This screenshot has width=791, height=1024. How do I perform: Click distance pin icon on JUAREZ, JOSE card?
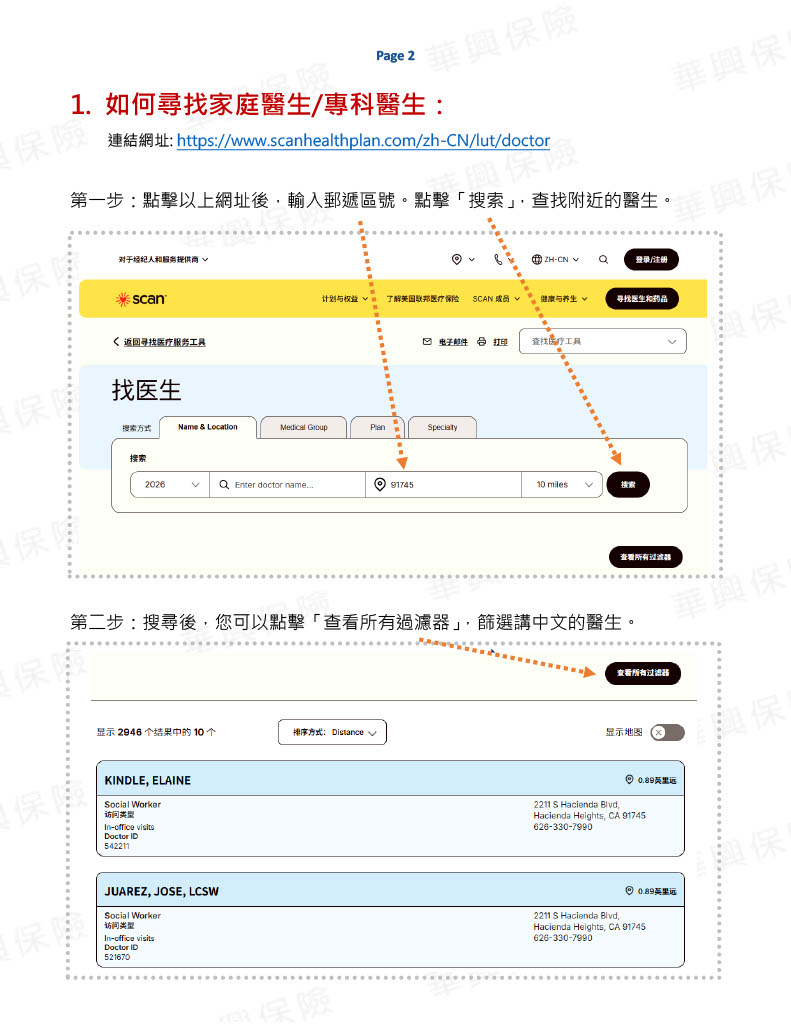click(629, 890)
